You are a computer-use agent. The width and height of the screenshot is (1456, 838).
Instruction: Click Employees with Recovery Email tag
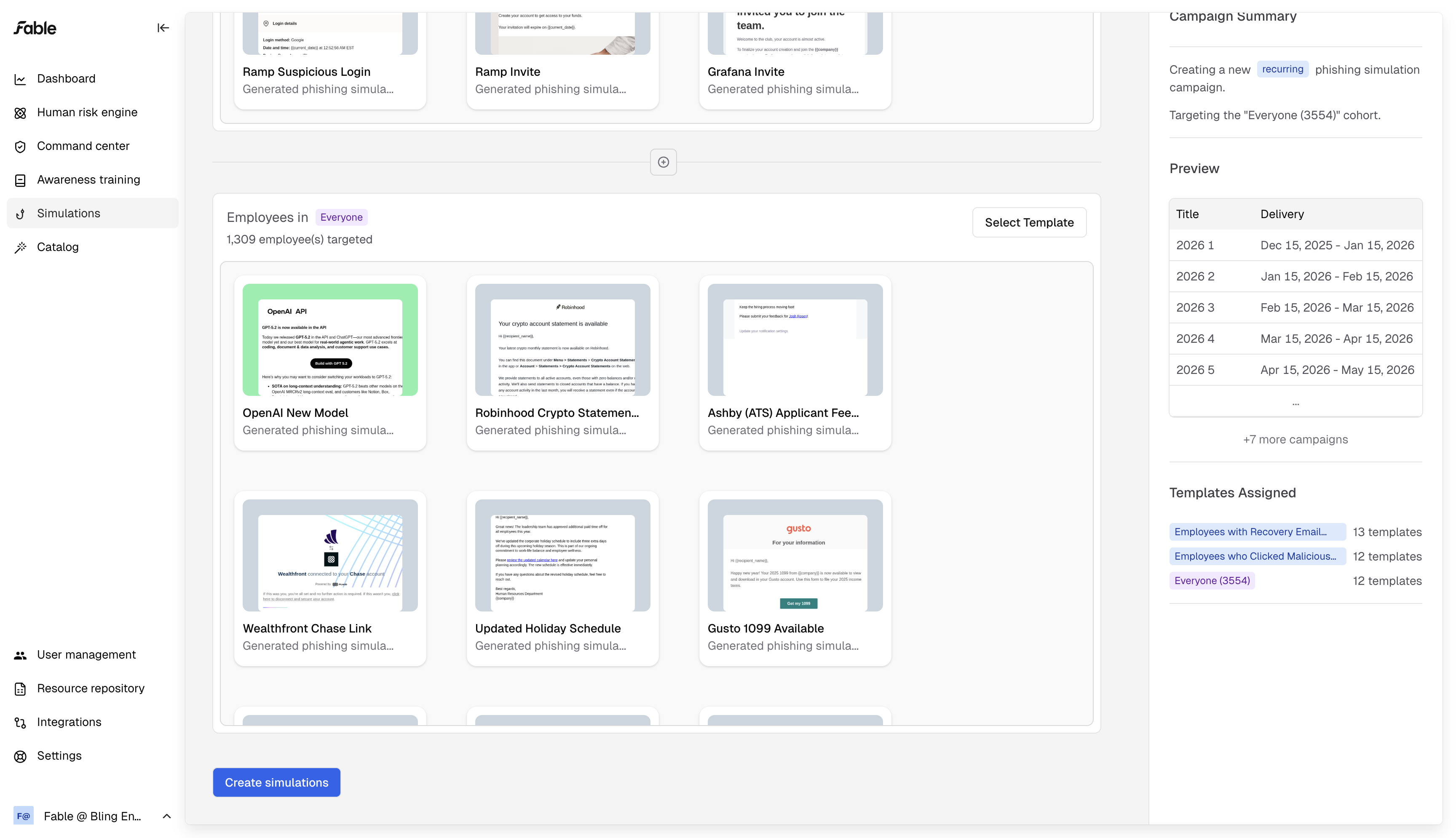tap(1257, 532)
